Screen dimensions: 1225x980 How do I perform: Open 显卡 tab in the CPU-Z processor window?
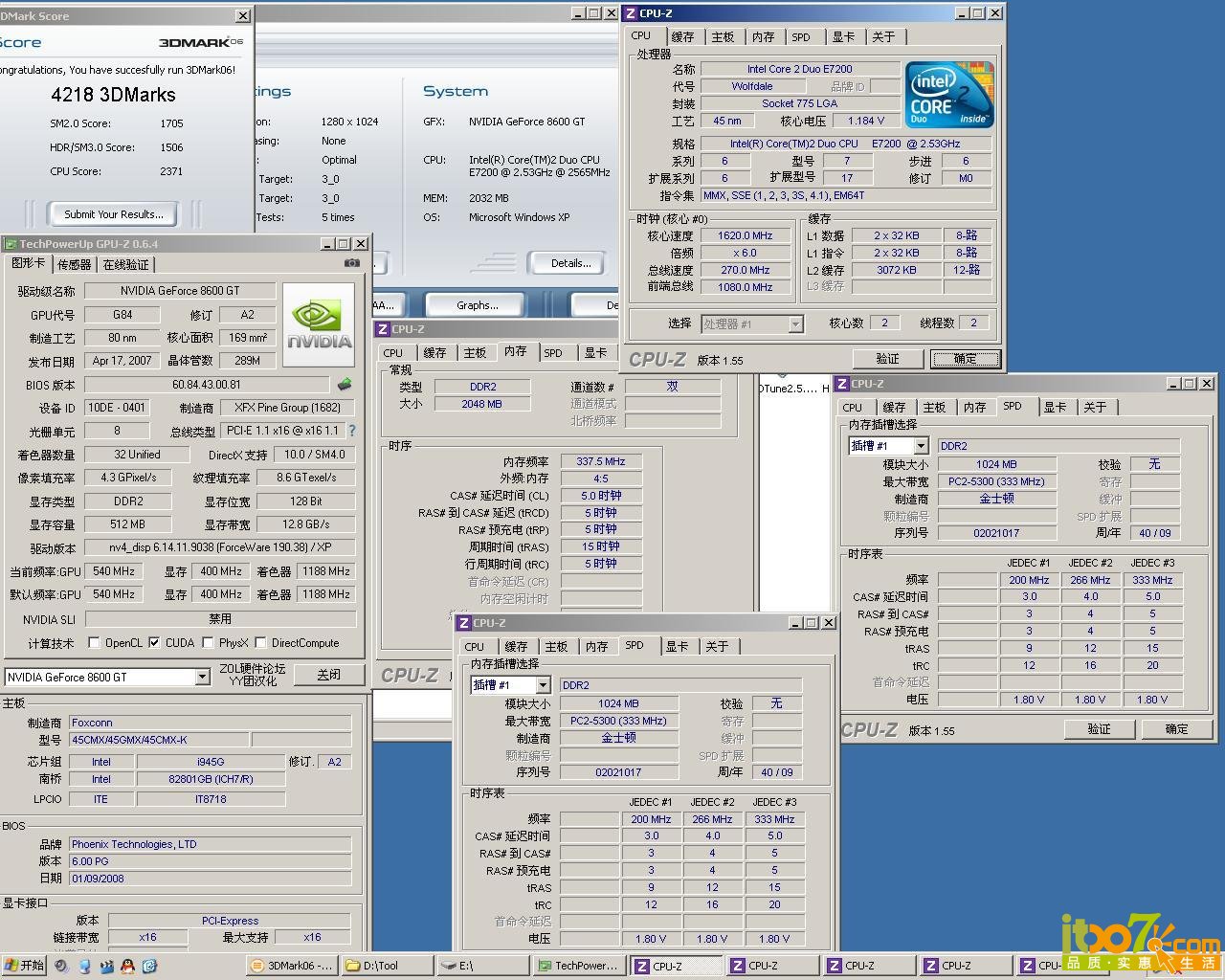click(x=843, y=37)
